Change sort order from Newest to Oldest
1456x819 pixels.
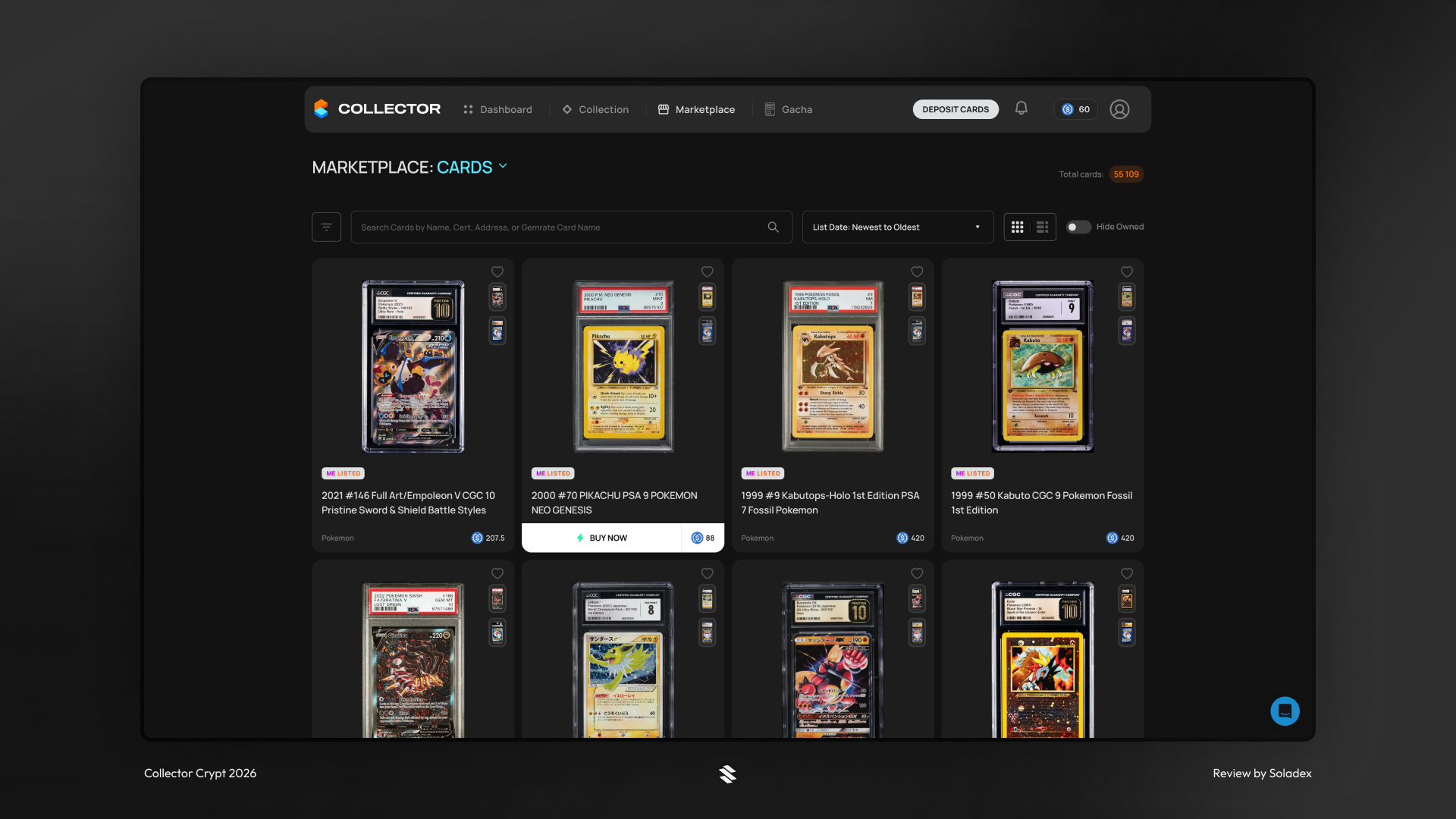[x=897, y=226]
